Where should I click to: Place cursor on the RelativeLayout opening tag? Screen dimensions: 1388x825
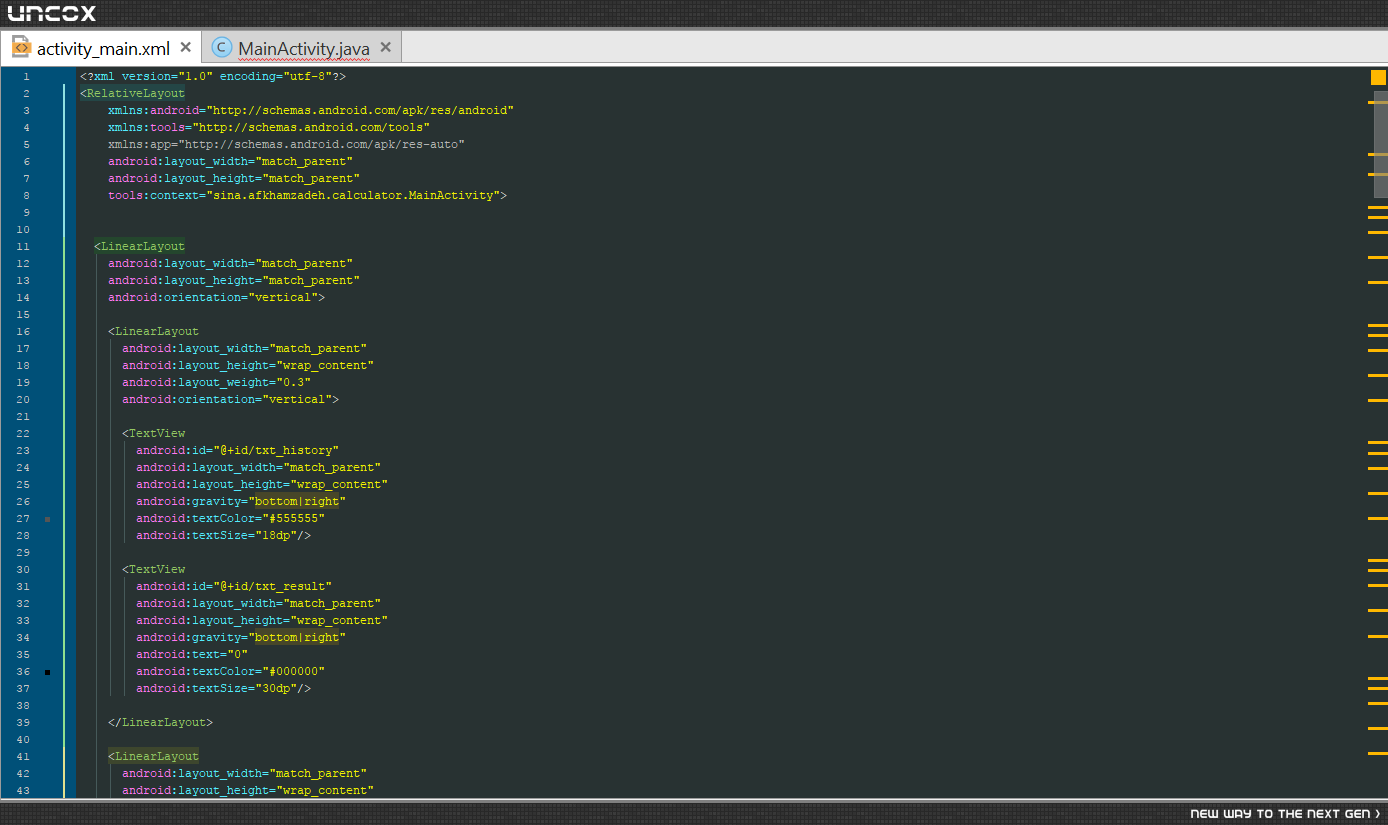point(132,93)
